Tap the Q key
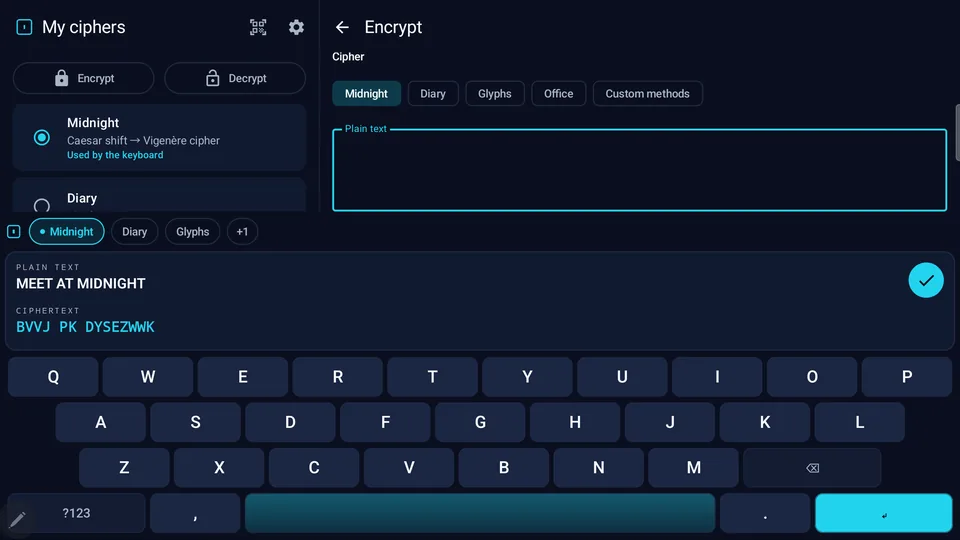 (53, 377)
